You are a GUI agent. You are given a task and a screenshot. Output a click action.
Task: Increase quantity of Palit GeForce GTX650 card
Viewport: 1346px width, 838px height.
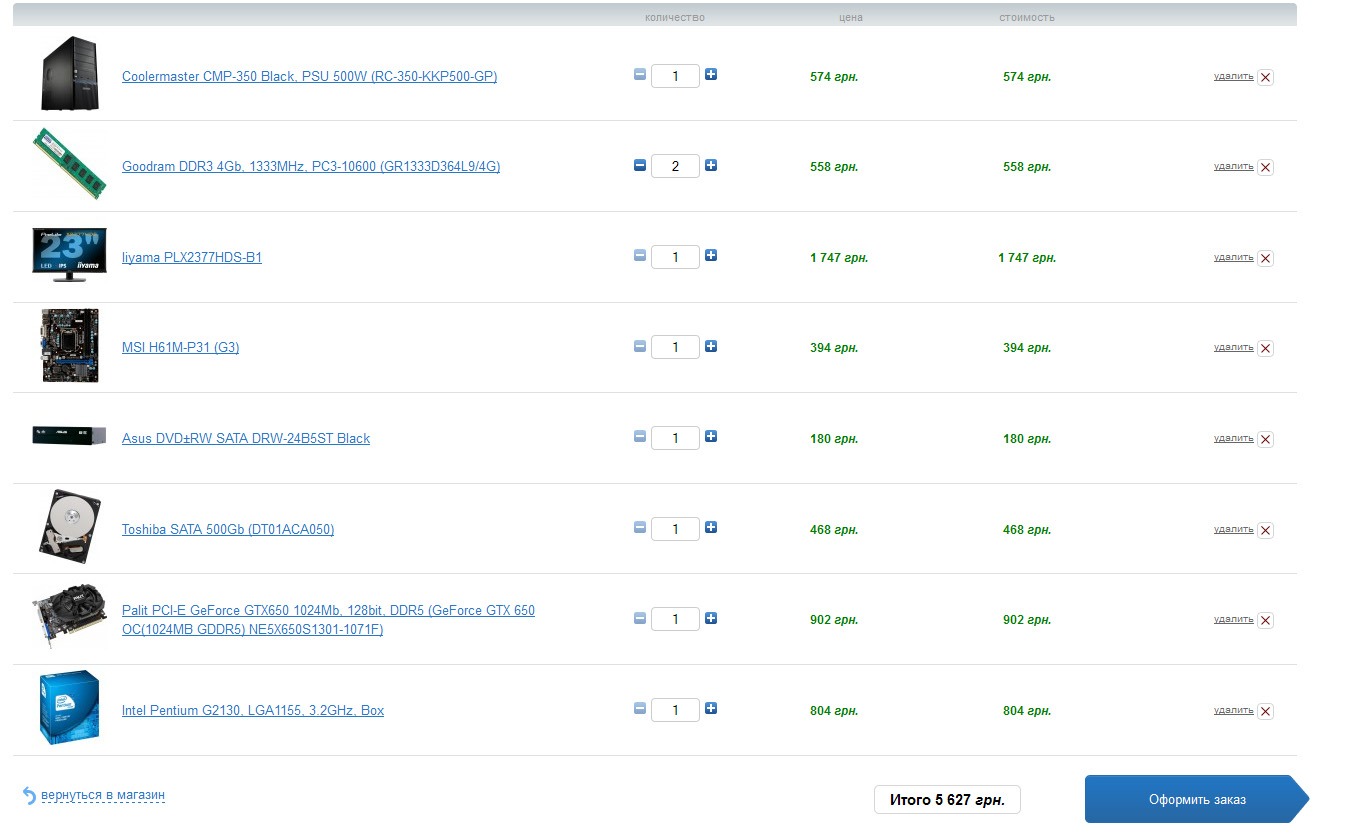coord(711,618)
